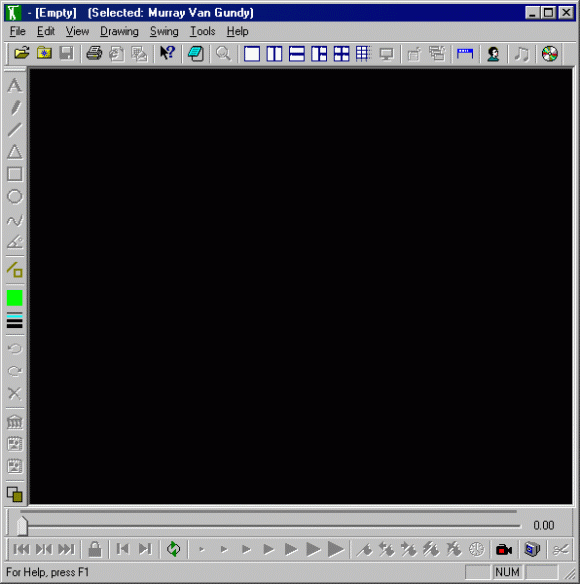Screen dimensions: 580x584
Task: Select the circle drawing tool
Action: tap(15, 197)
